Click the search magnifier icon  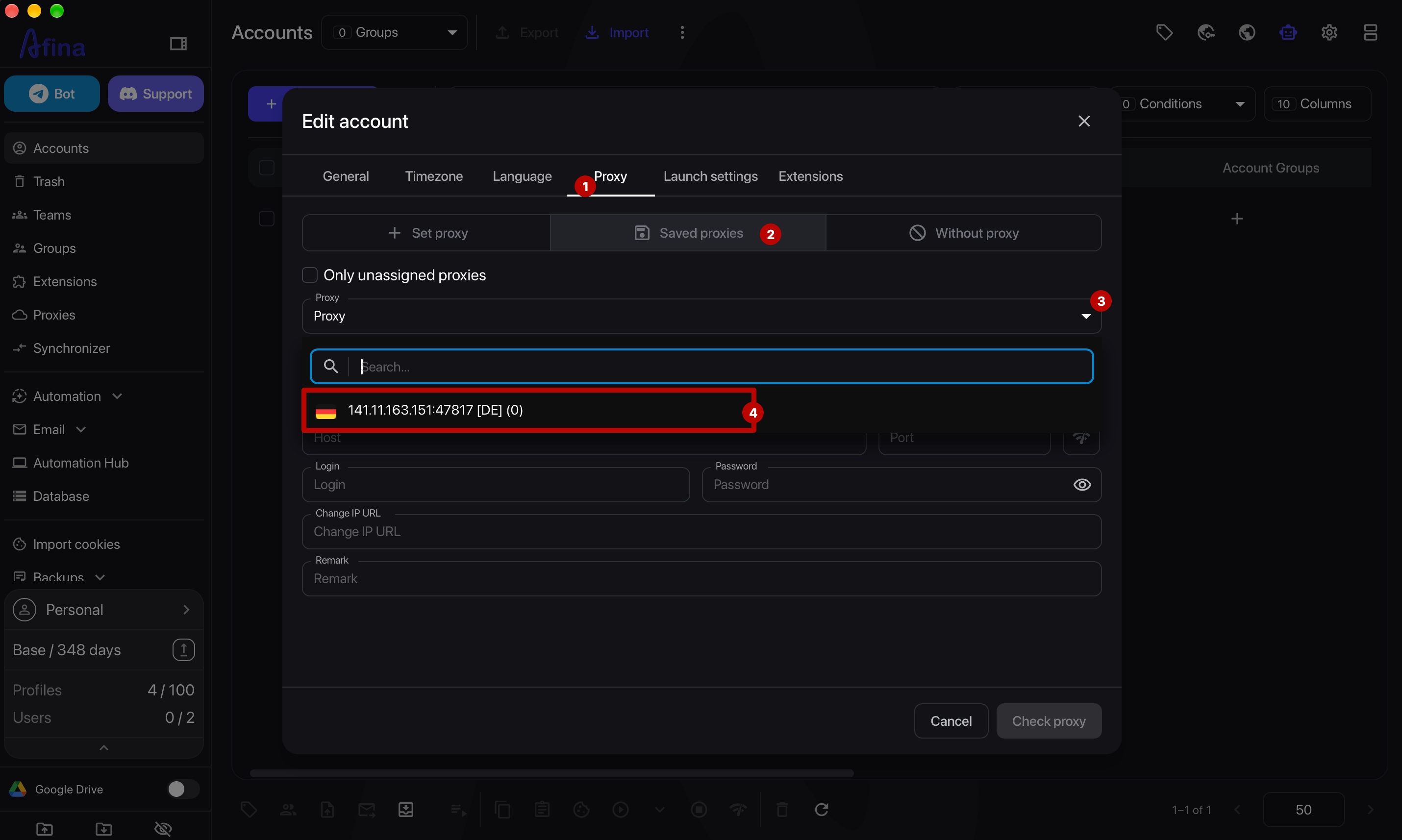331,366
